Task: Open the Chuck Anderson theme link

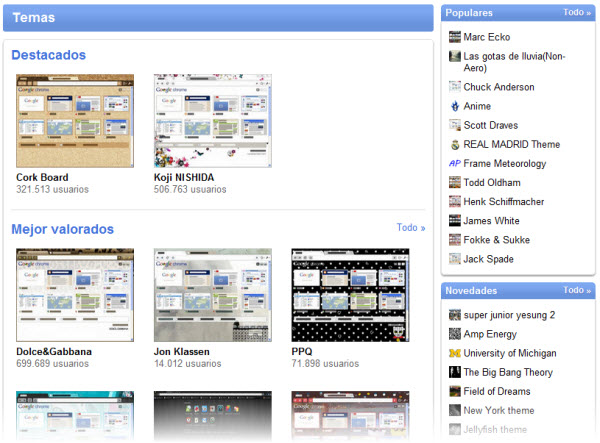Action: click(x=499, y=87)
